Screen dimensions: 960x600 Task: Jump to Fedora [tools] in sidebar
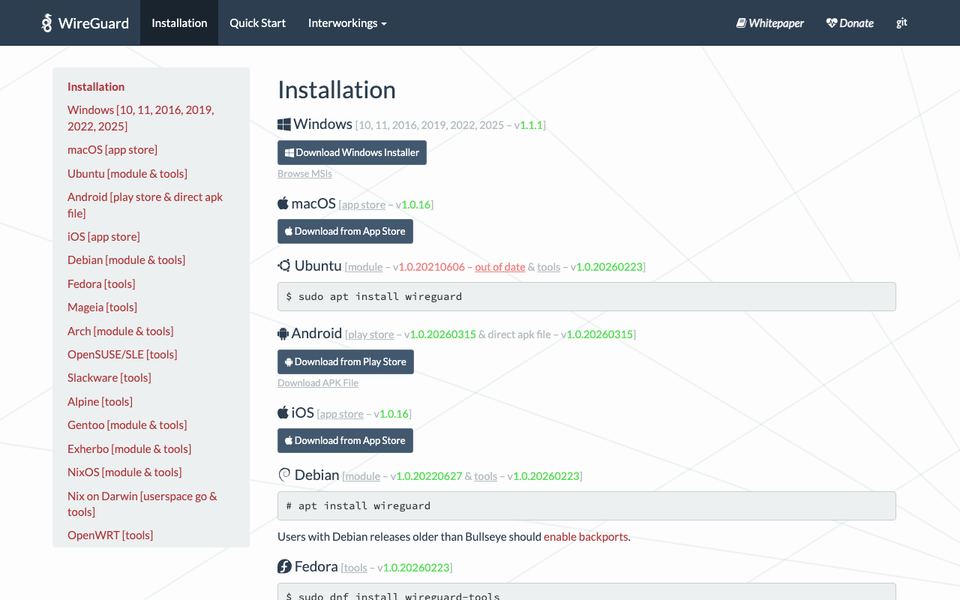tap(101, 284)
